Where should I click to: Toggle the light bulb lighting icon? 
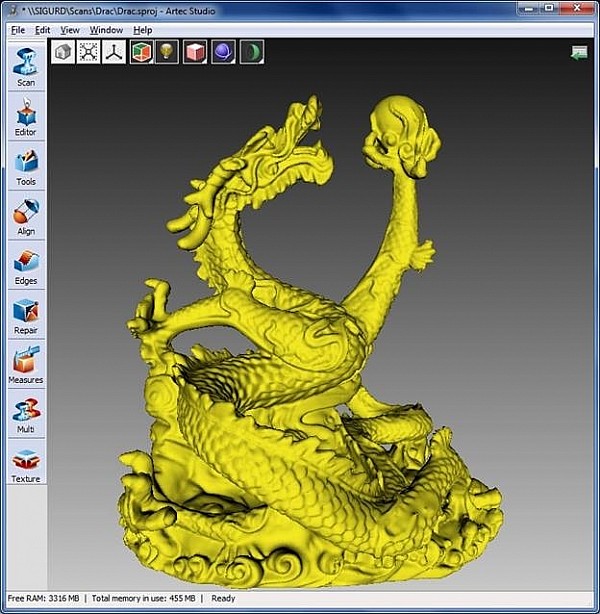click(167, 52)
